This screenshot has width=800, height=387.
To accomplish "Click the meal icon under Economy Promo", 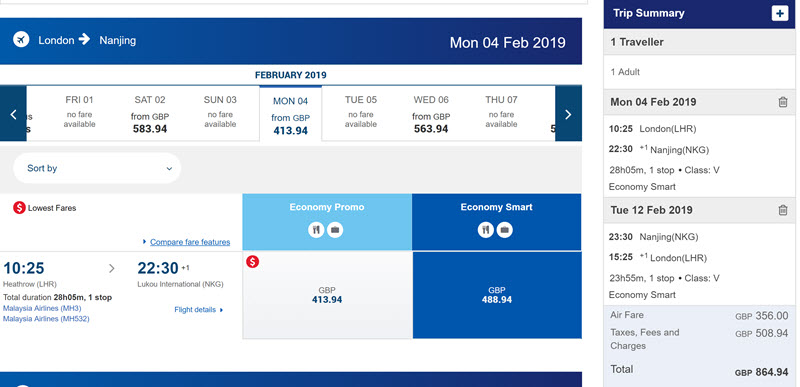I will pos(316,230).
